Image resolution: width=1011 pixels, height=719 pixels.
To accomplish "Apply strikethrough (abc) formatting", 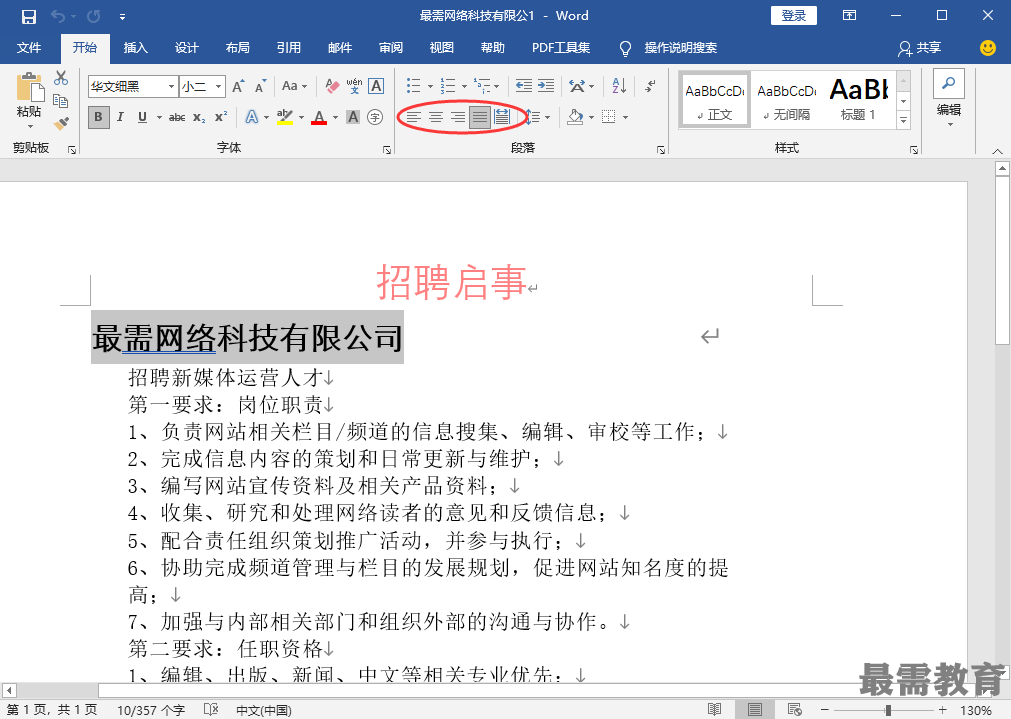I will tap(177, 117).
